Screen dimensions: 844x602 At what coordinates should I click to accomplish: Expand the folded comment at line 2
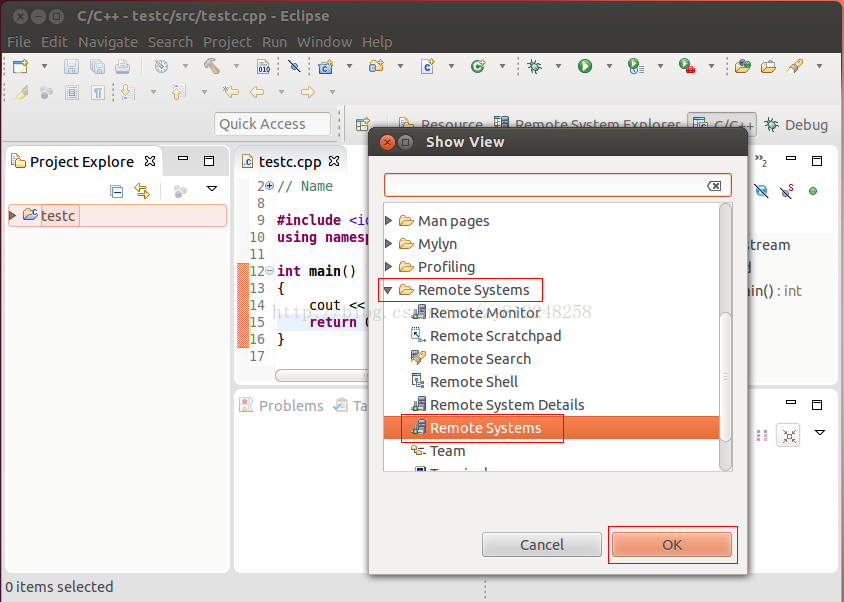pos(270,186)
